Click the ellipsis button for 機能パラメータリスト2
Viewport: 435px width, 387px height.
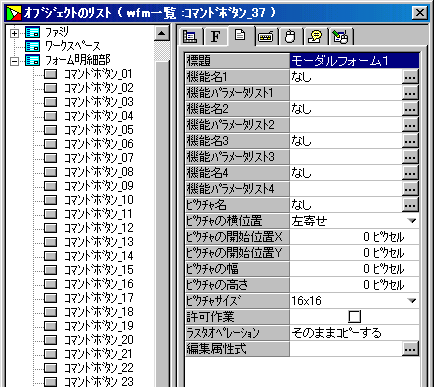click(x=410, y=125)
